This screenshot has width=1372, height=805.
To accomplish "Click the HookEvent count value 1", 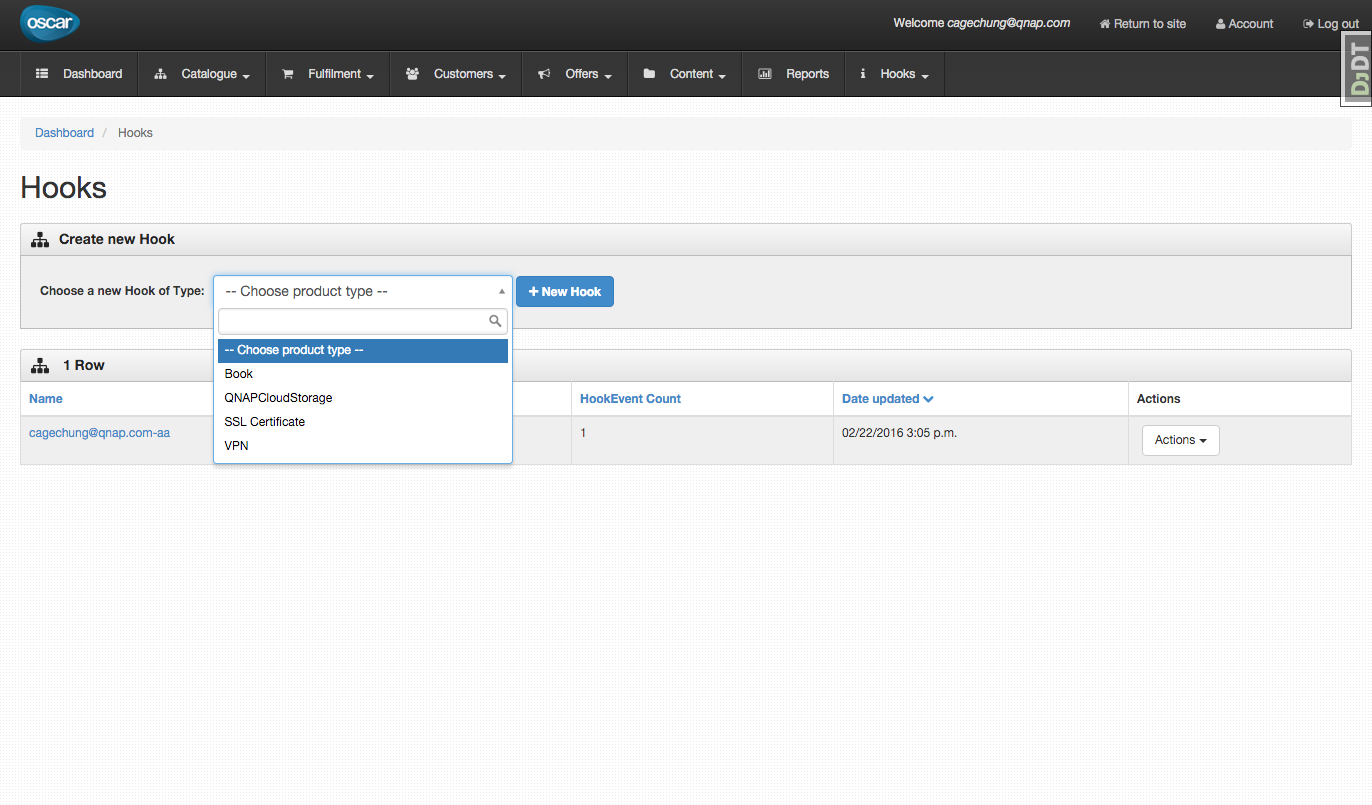I will [x=583, y=433].
